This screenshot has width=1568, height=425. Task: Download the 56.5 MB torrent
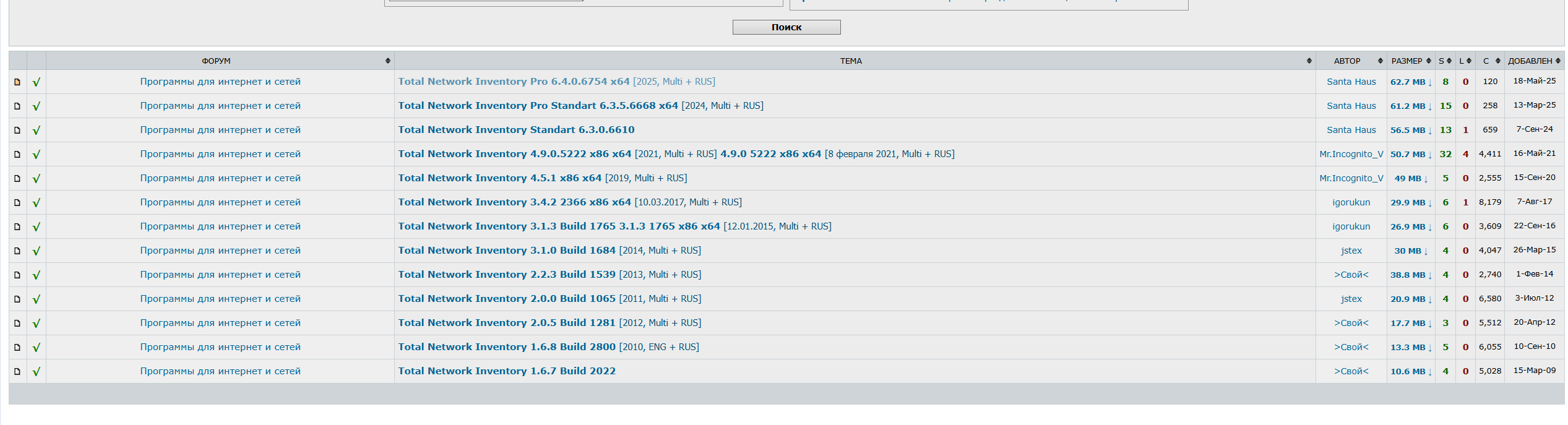click(x=1411, y=130)
